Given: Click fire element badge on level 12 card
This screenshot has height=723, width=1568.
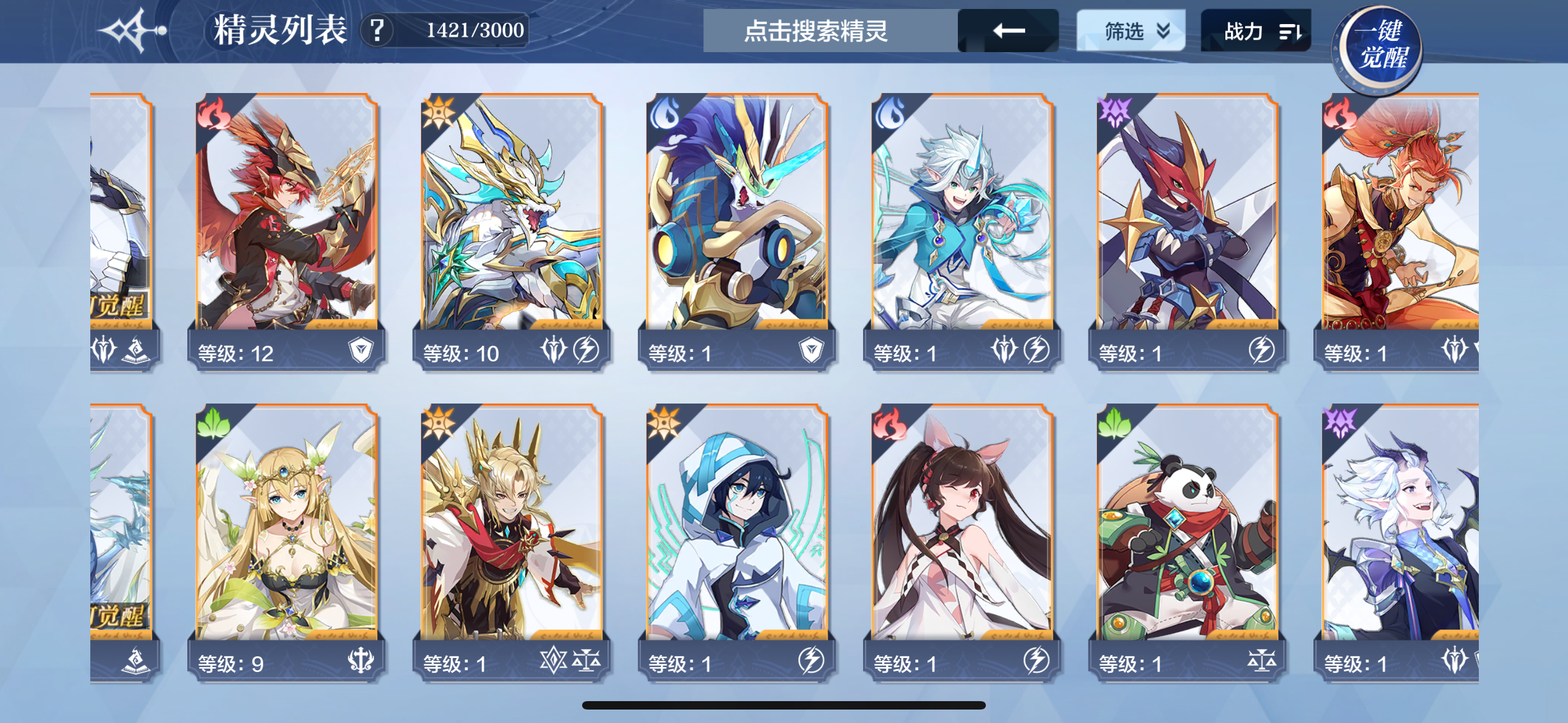Looking at the screenshot, I should tap(214, 113).
